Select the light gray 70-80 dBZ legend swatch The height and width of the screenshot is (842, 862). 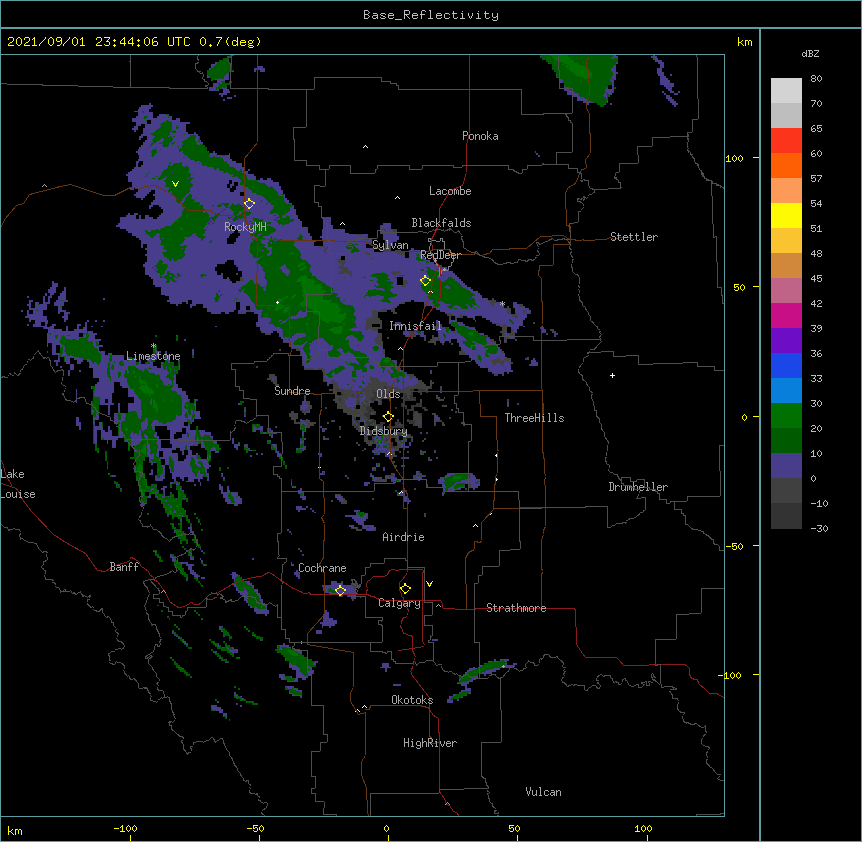click(786, 91)
